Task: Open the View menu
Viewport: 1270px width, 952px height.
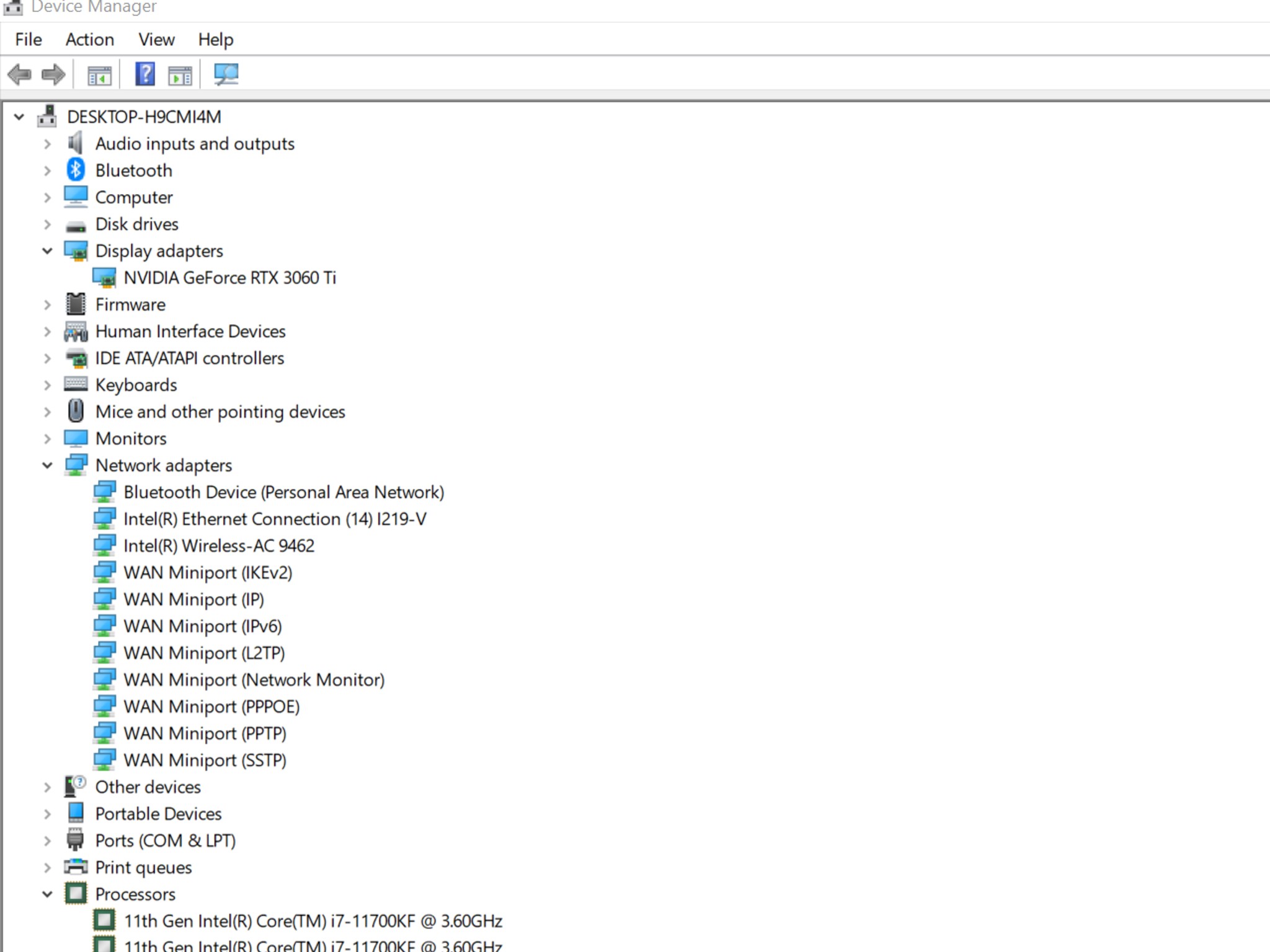Action: 156,40
